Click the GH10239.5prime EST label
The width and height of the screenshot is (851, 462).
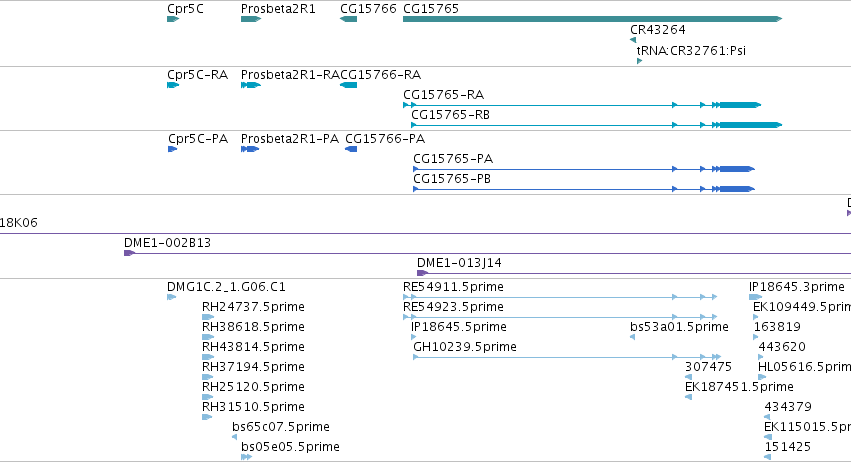tap(465, 346)
